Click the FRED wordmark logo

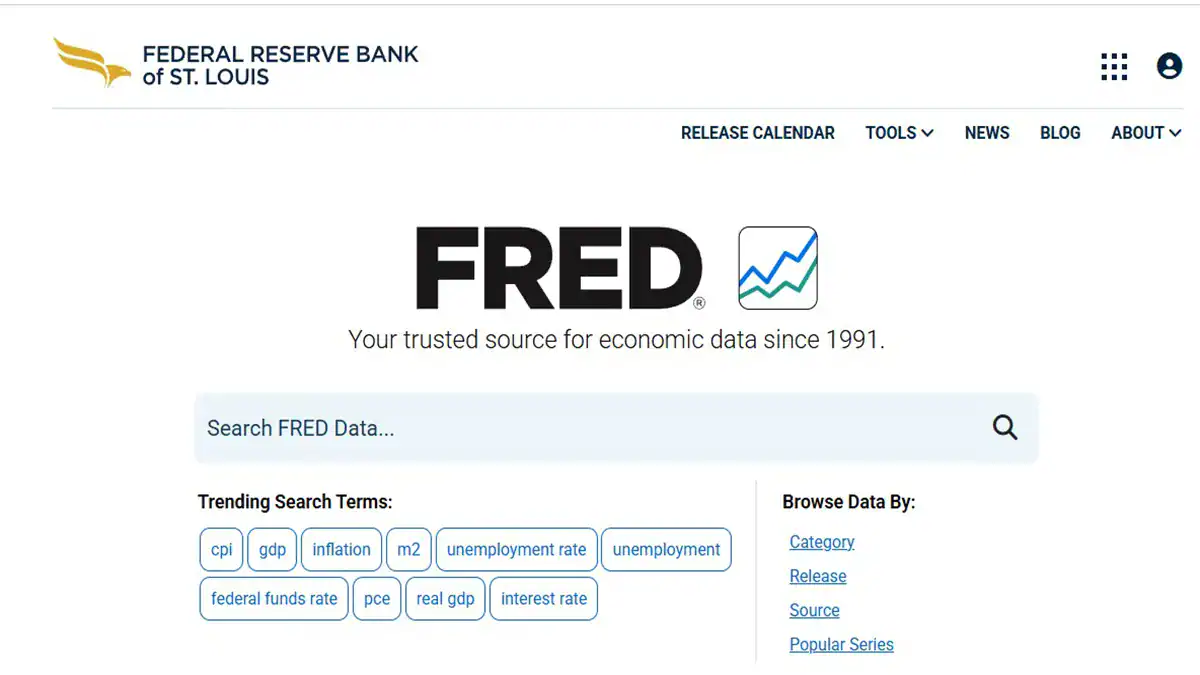pyautogui.click(x=557, y=267)
